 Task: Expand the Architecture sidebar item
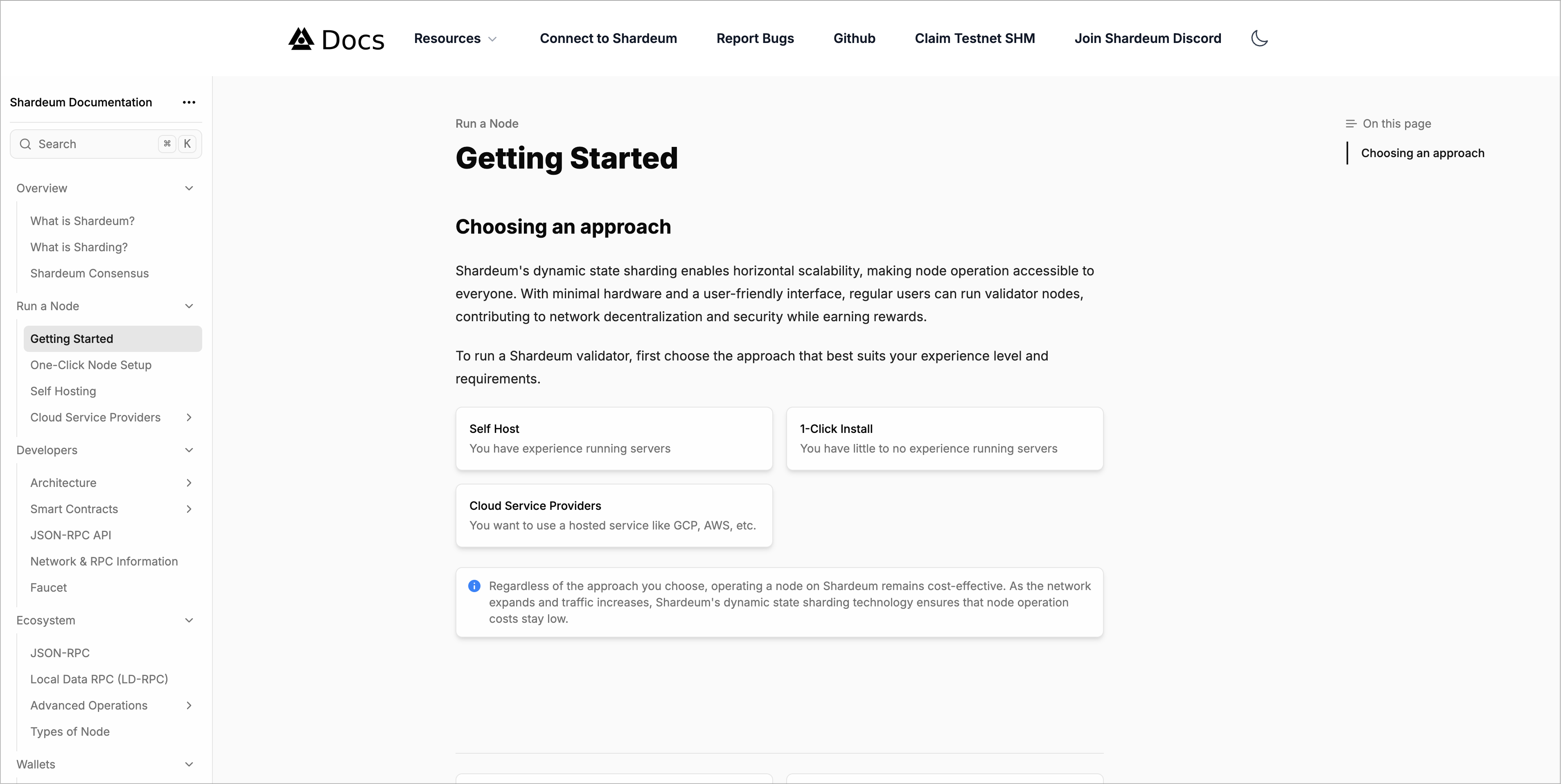(x=189, y=483)
